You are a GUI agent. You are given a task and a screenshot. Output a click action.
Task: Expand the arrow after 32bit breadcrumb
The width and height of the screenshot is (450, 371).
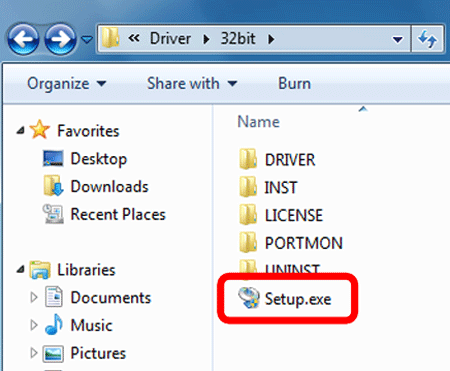click(x=272, y=39)
